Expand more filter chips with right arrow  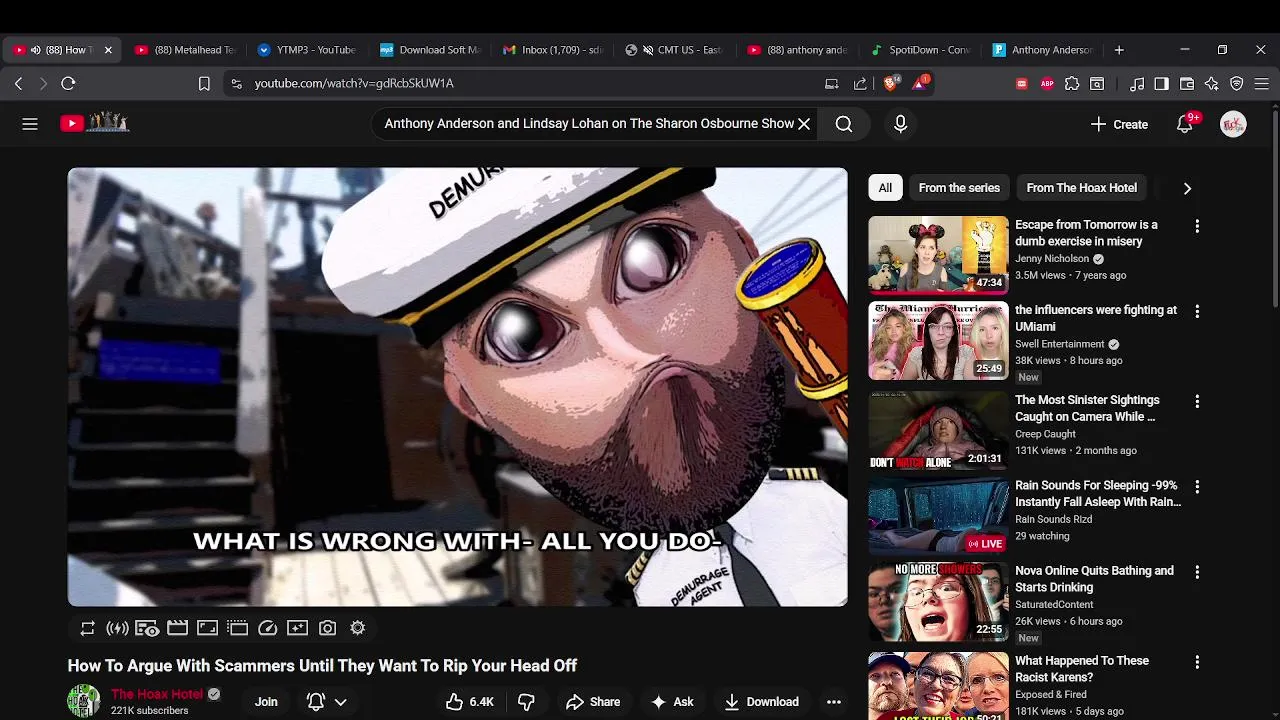tap(1187, 188)
